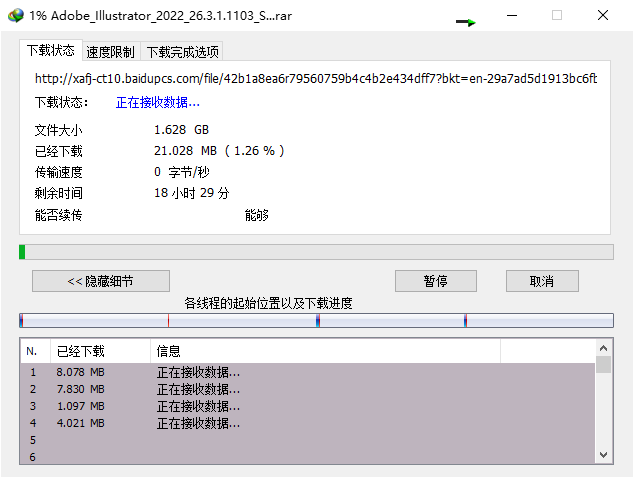Click the baidupcs.com download URL text
This screenshot has width=634, height=478.
(316, 78)
